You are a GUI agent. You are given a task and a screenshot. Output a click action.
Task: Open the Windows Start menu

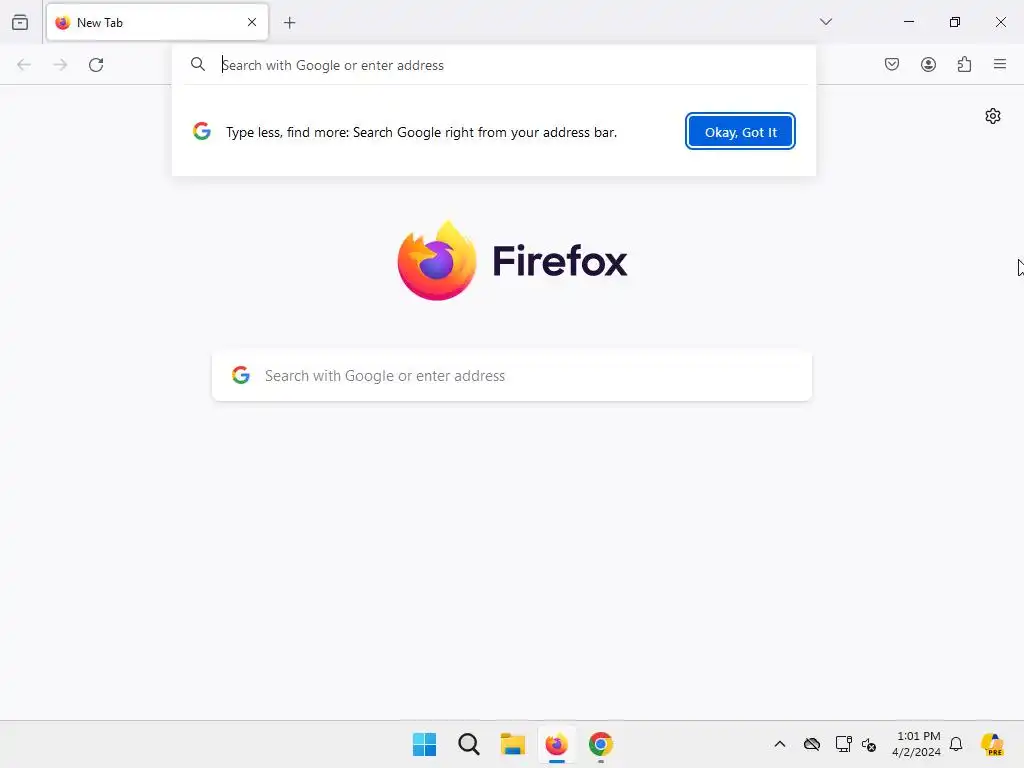tap(424, 744)
